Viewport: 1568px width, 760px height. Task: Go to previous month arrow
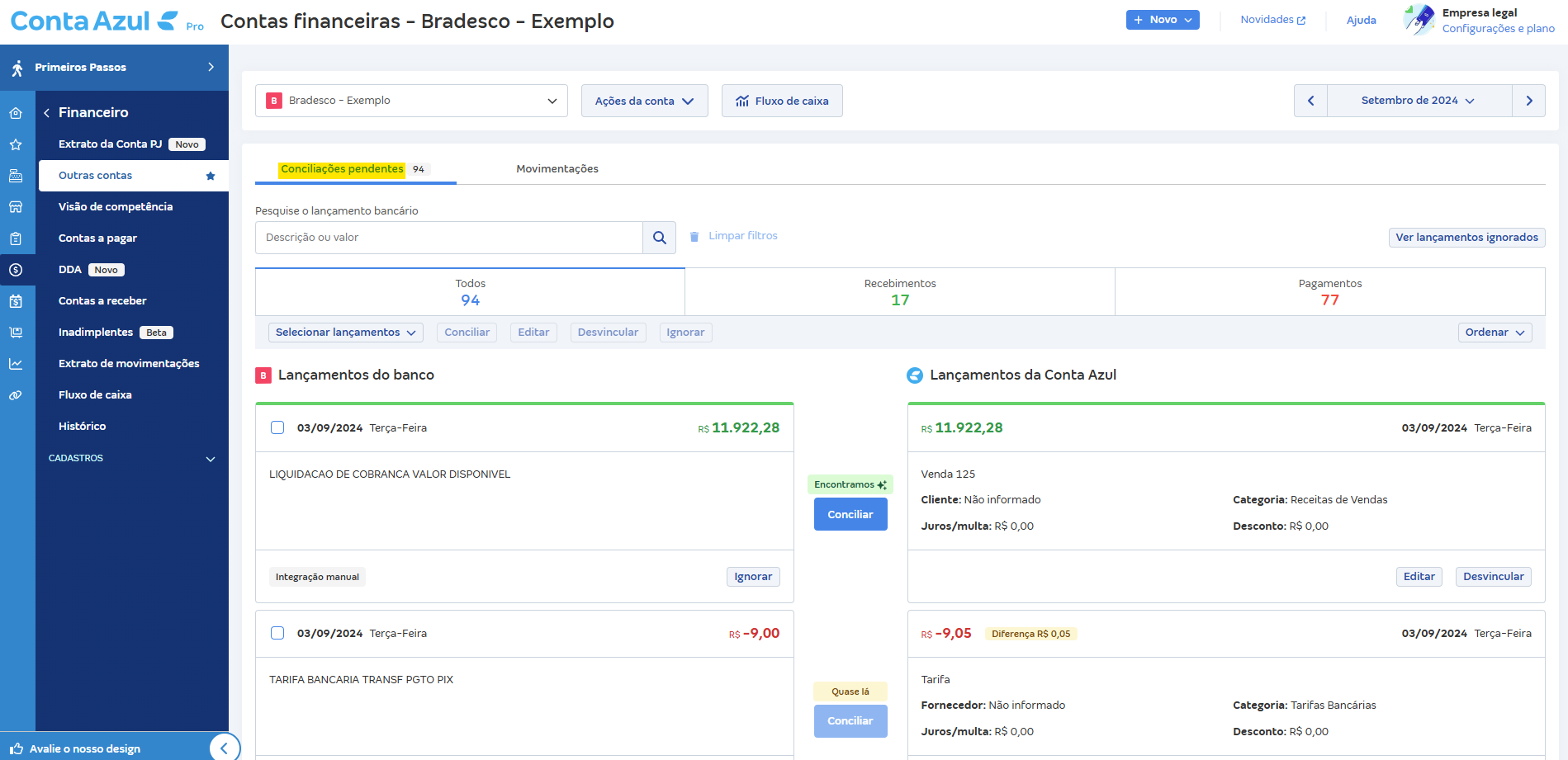coord(1310,101)
